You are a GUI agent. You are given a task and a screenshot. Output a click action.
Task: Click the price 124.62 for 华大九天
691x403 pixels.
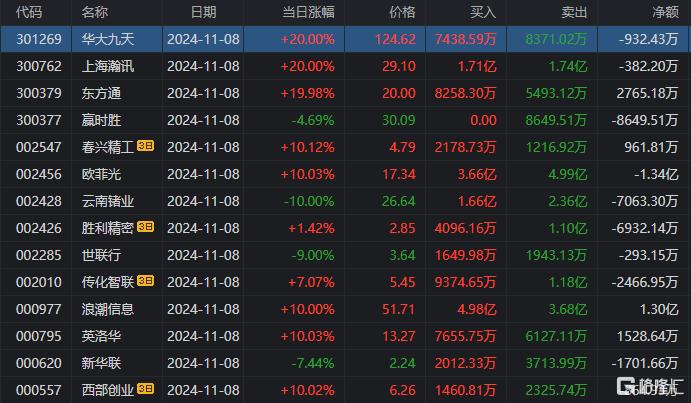tap(395, 39)
